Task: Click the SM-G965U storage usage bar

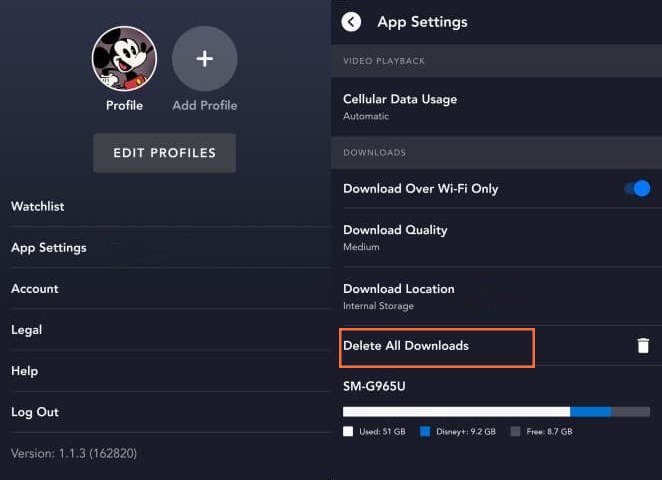Action: point(496,411)
